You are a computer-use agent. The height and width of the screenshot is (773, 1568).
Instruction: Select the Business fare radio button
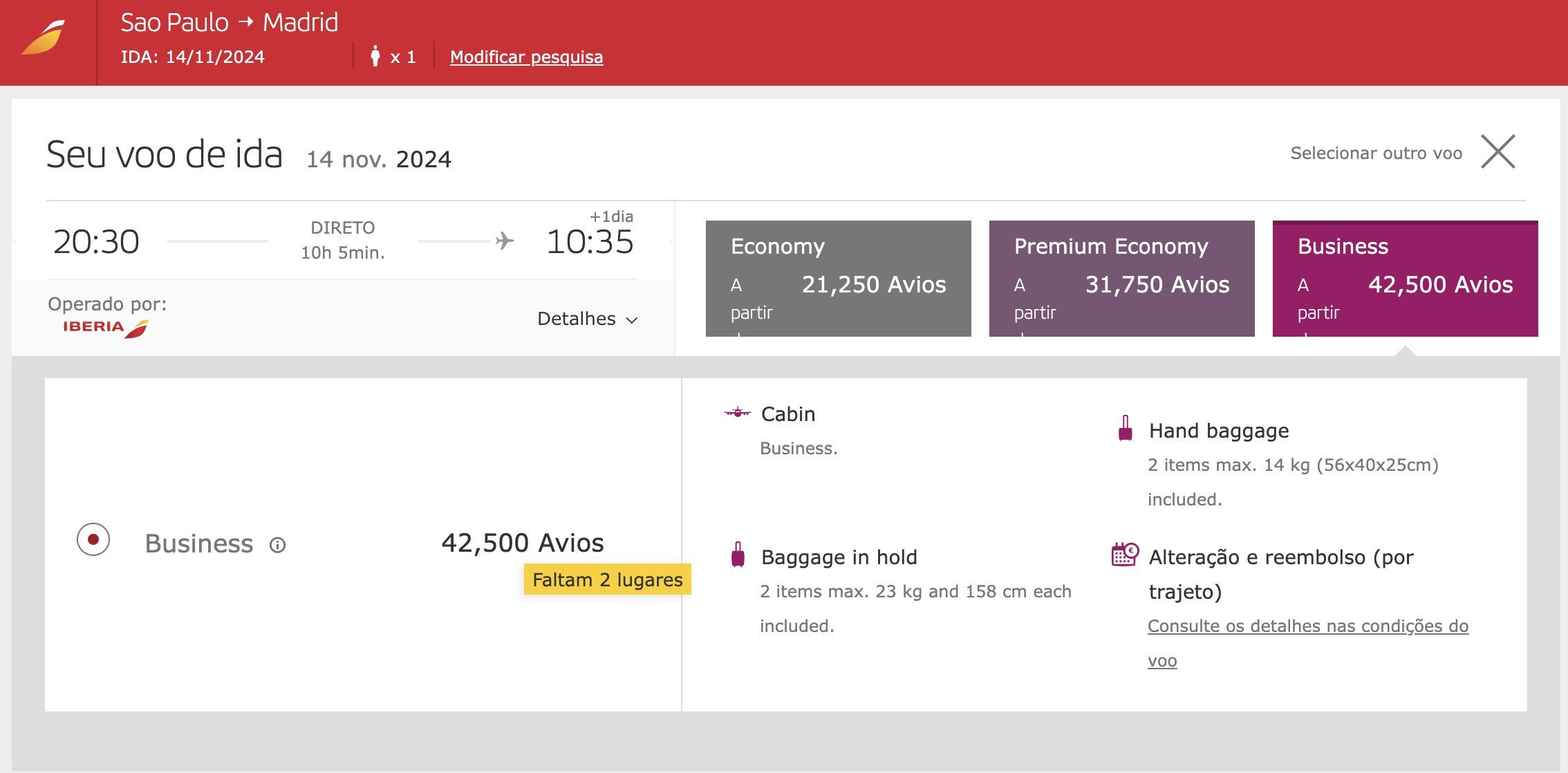(93, 539)
